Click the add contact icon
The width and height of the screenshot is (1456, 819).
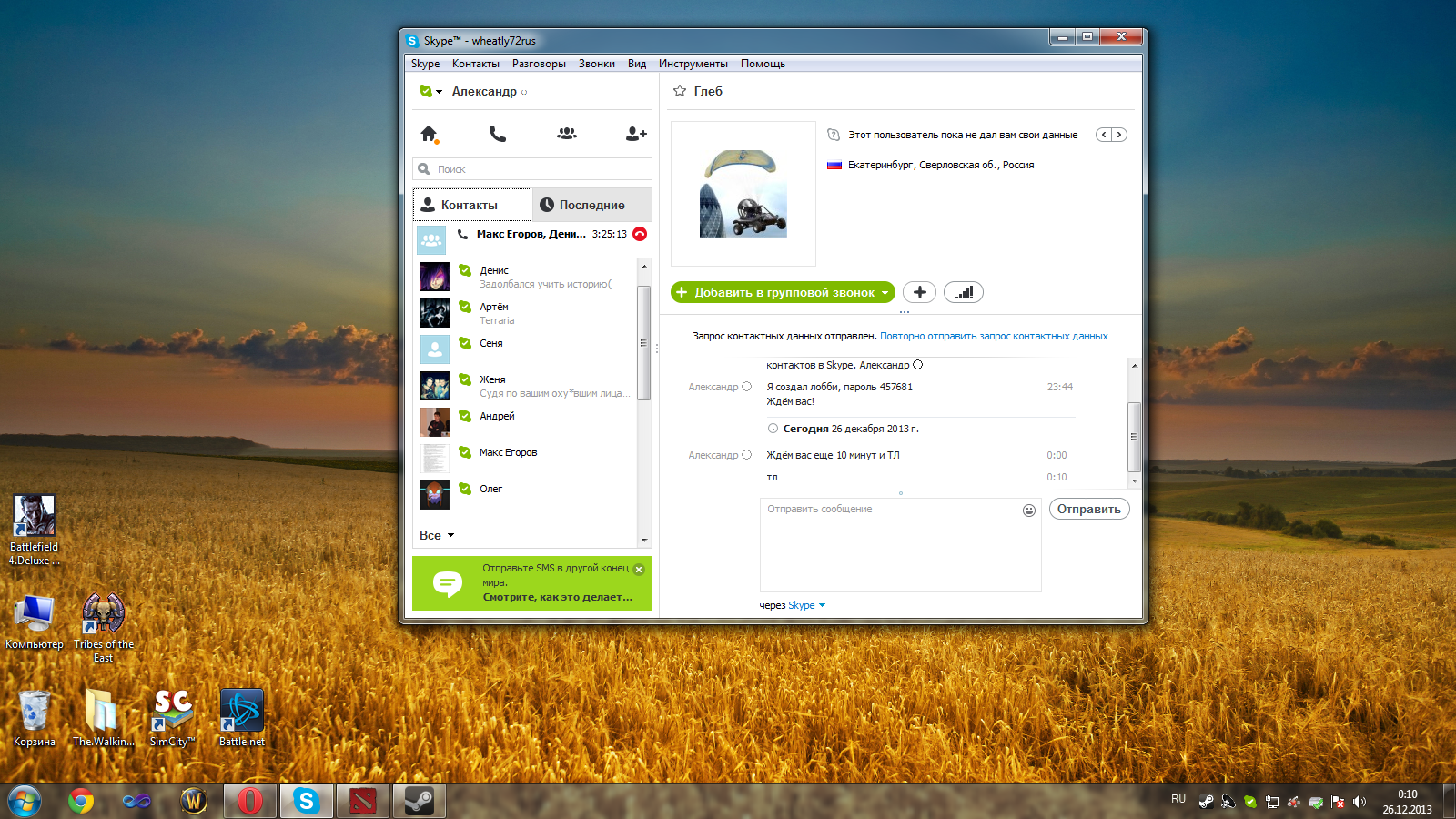pos(636,134)
